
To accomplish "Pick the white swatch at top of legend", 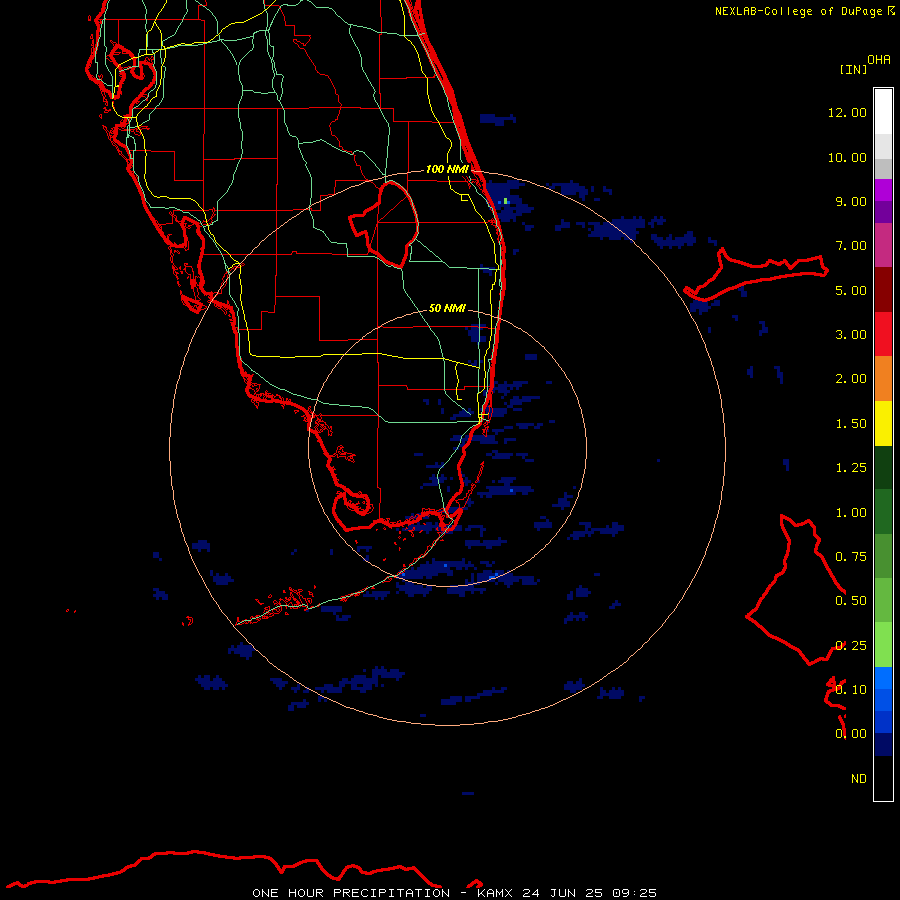I will click(x=883, y=112).
